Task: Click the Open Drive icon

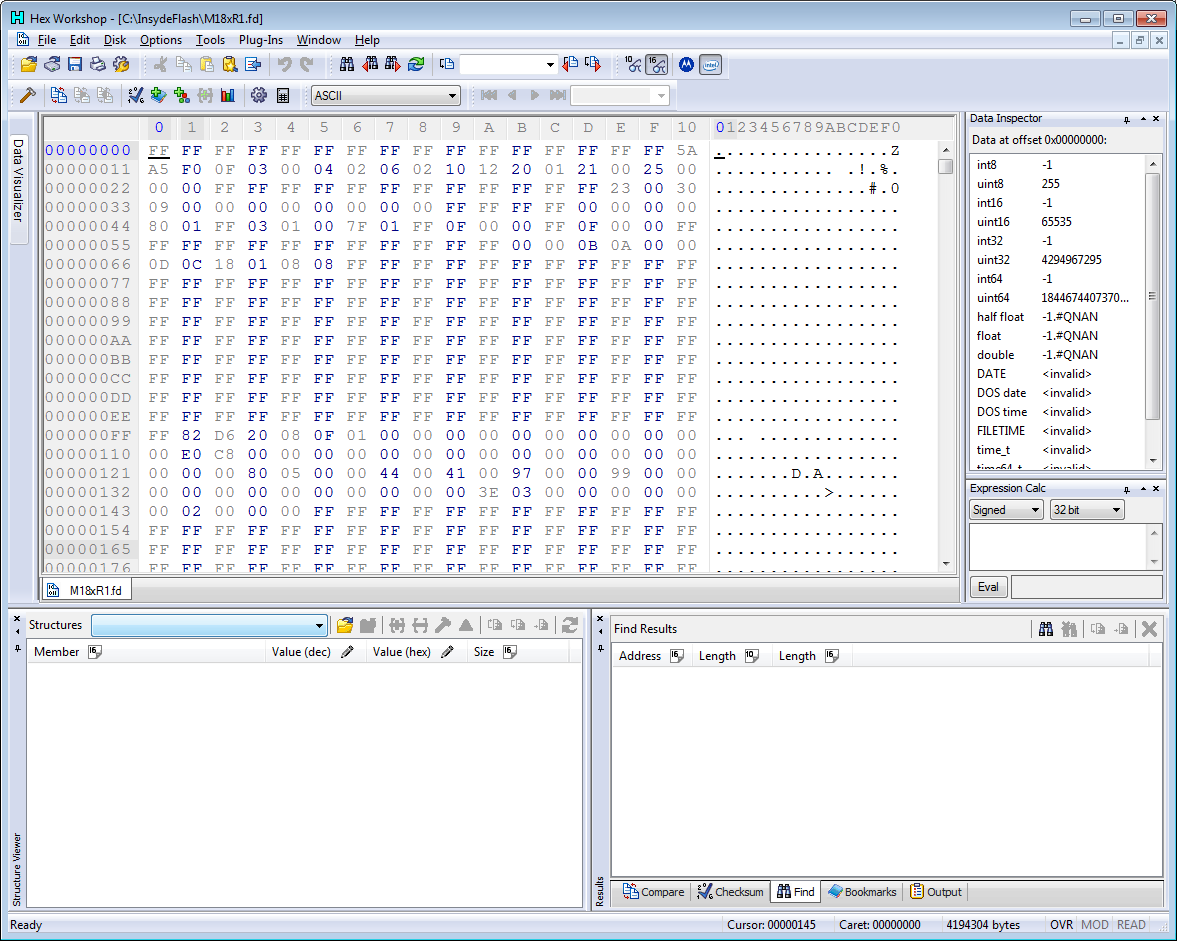Action: click(x=52, y=65)
